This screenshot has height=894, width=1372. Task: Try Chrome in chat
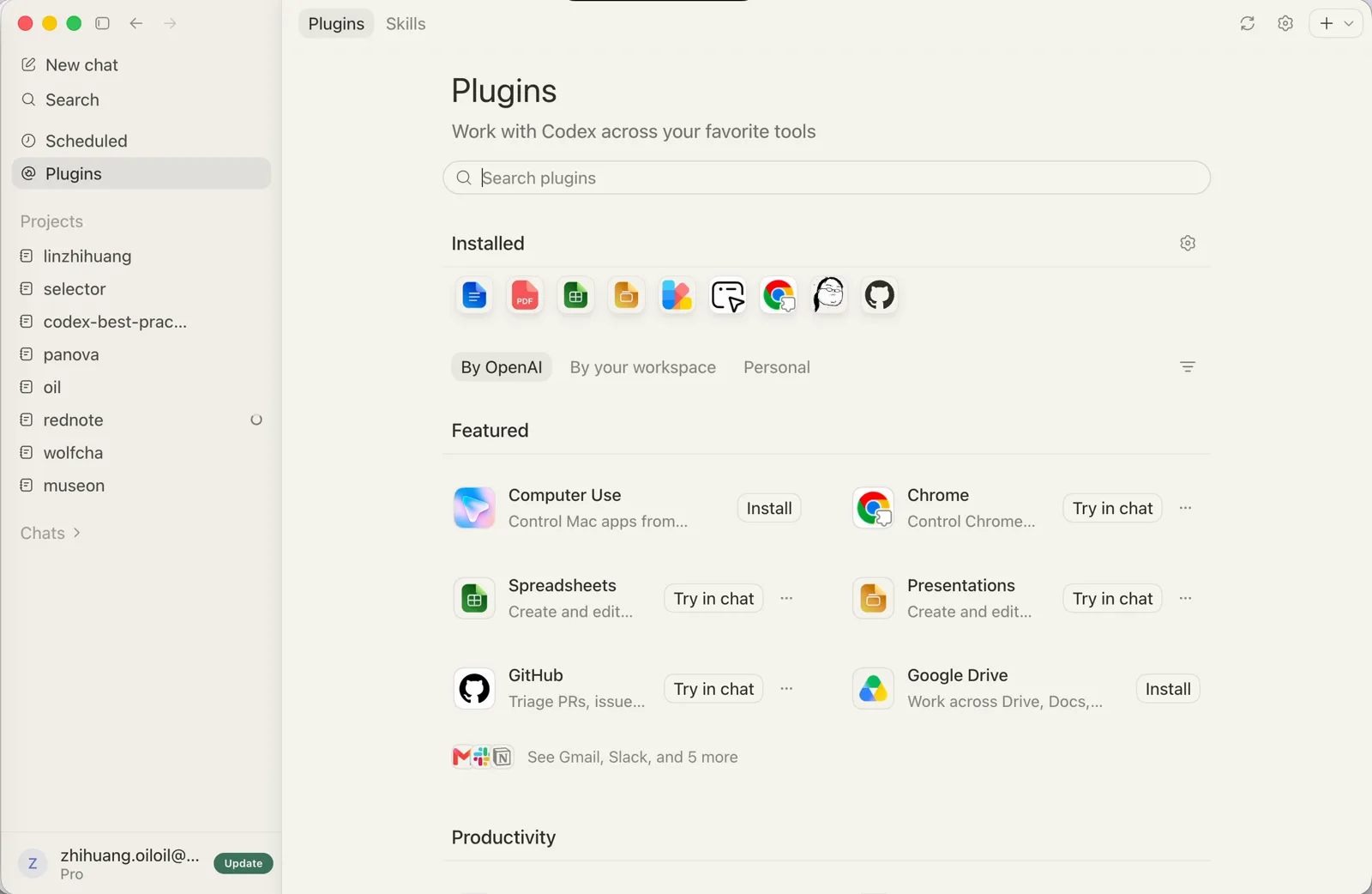pos(1112,508)
